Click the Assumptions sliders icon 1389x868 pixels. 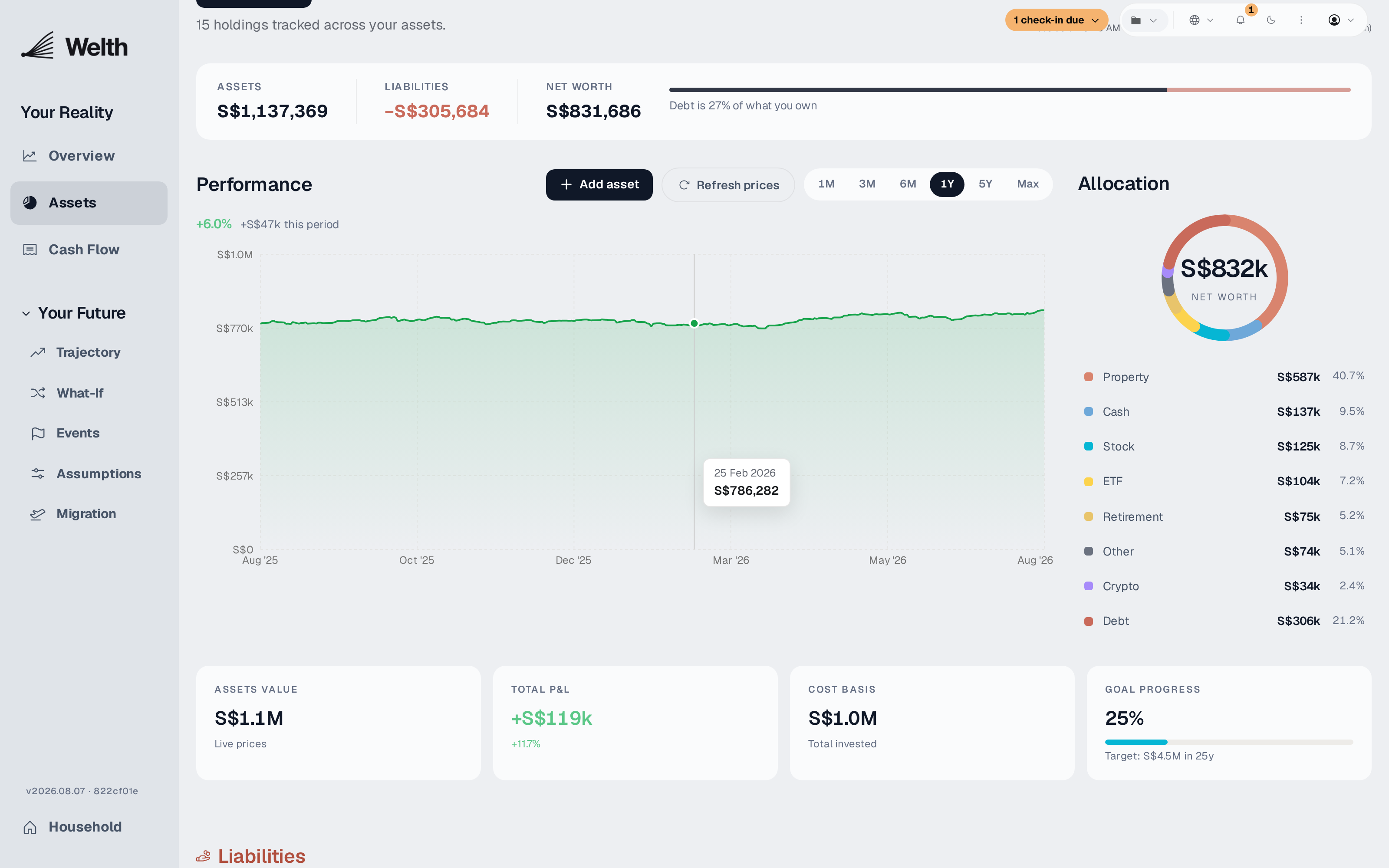[x=38, y=473]
